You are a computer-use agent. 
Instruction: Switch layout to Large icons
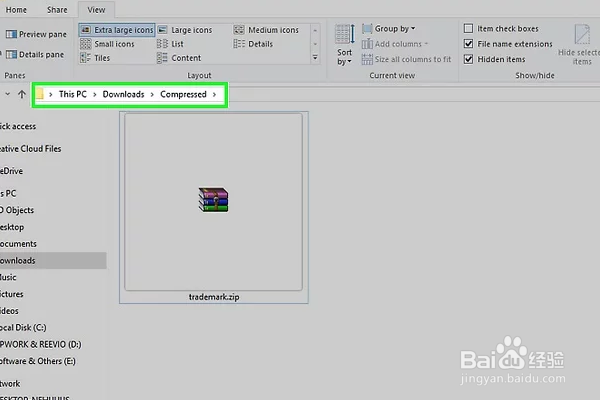click(x=185, y=30)
